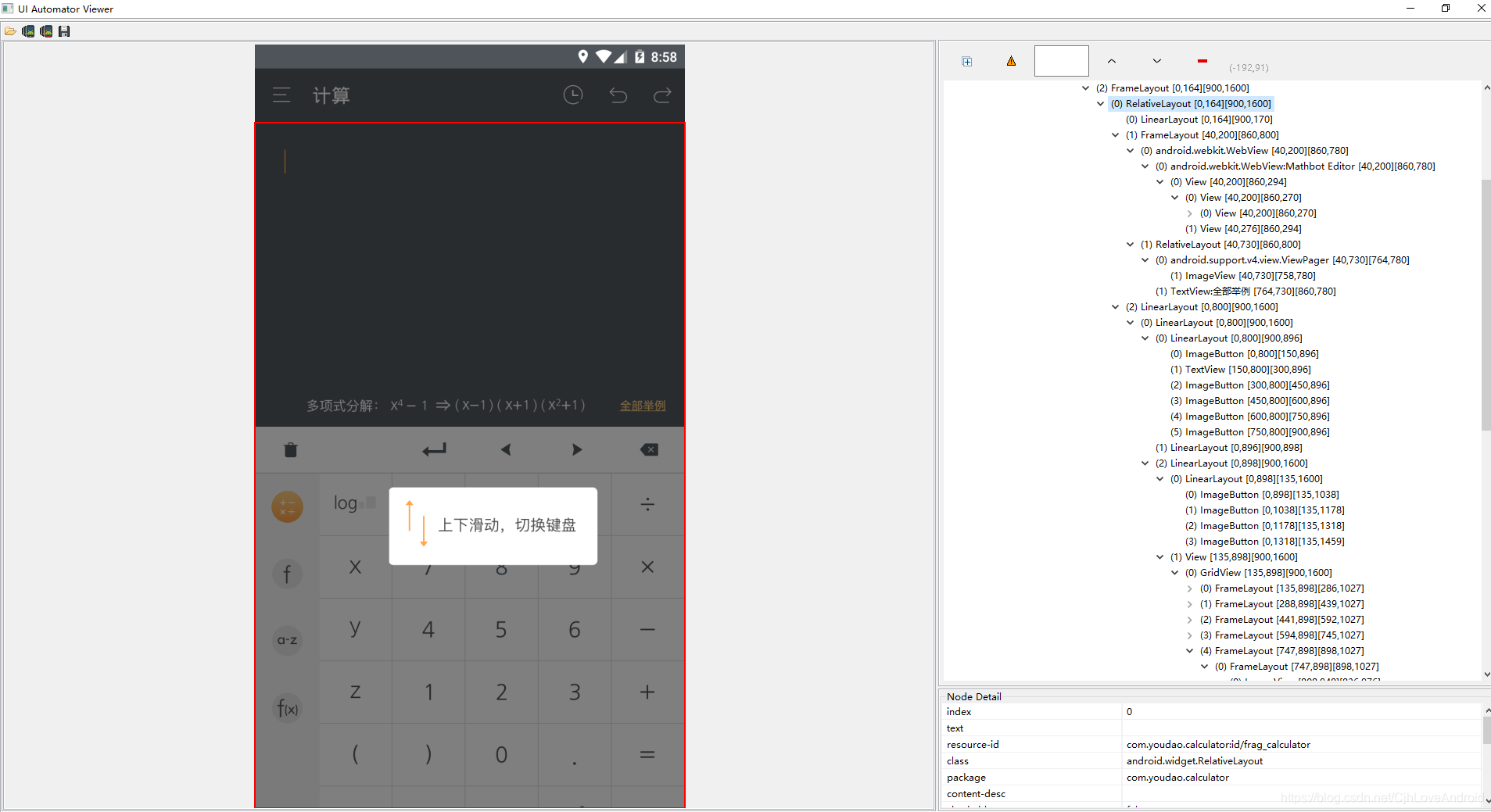Tap the left parenthesis key
The image size is (1491, 812).
(355, 754)
